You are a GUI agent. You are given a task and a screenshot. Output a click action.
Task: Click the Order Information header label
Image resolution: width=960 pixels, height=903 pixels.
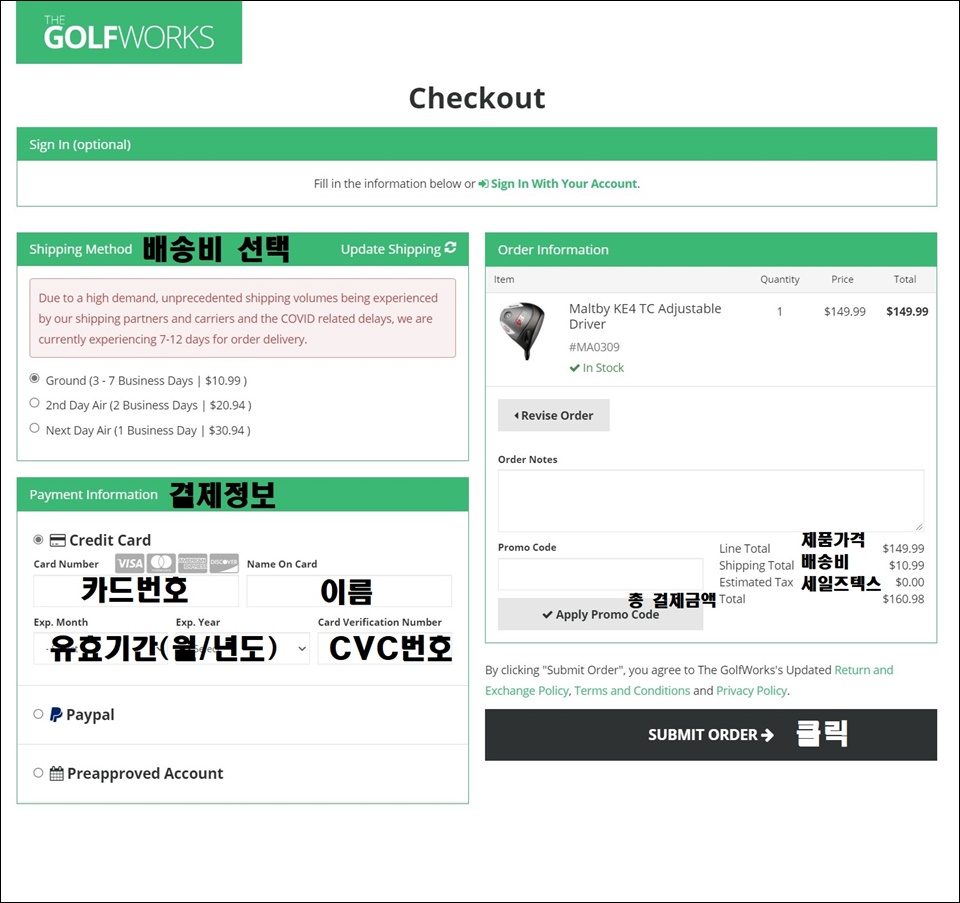pyautogui.click(x=553, y=250)
